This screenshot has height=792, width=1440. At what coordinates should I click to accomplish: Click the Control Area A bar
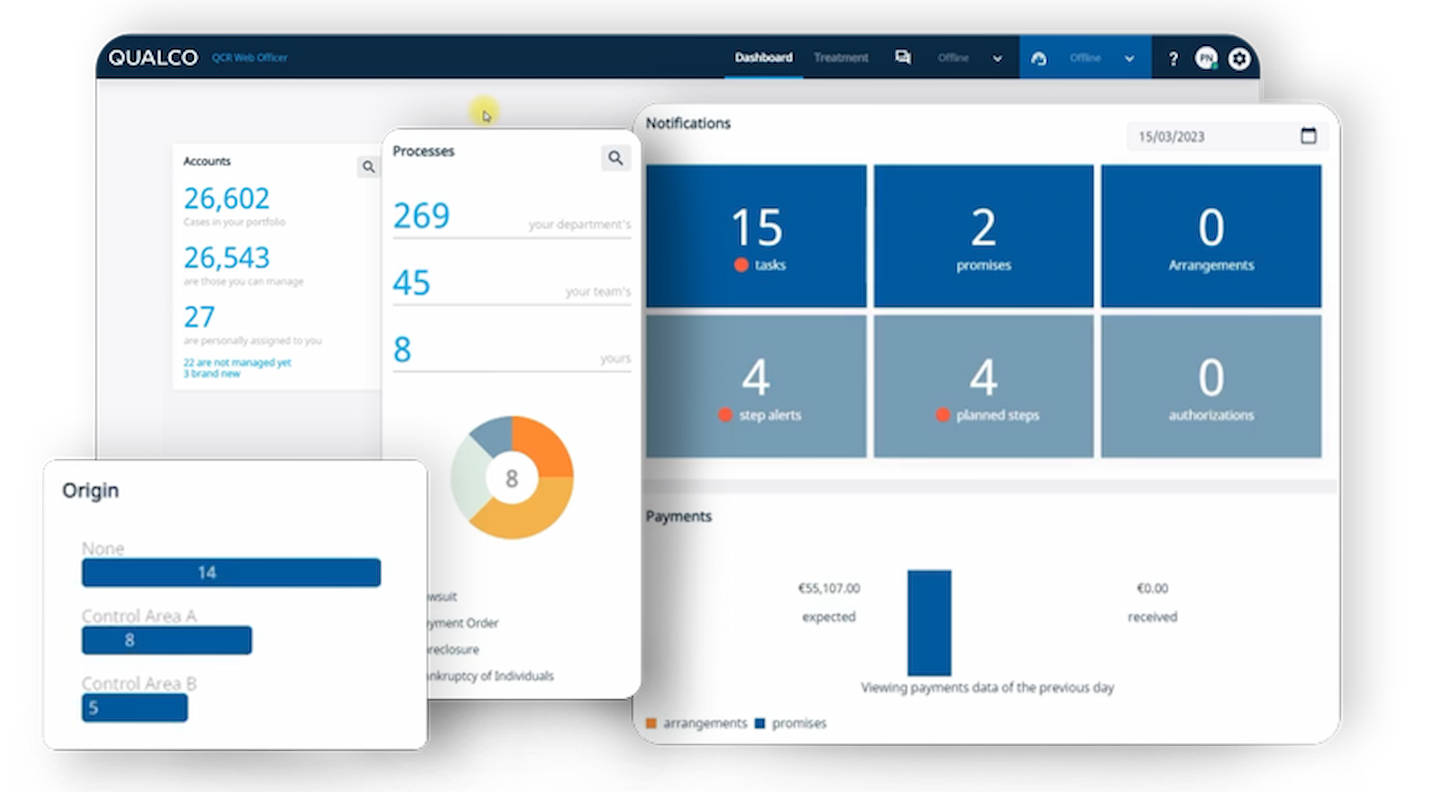click(x=167, y=640)
